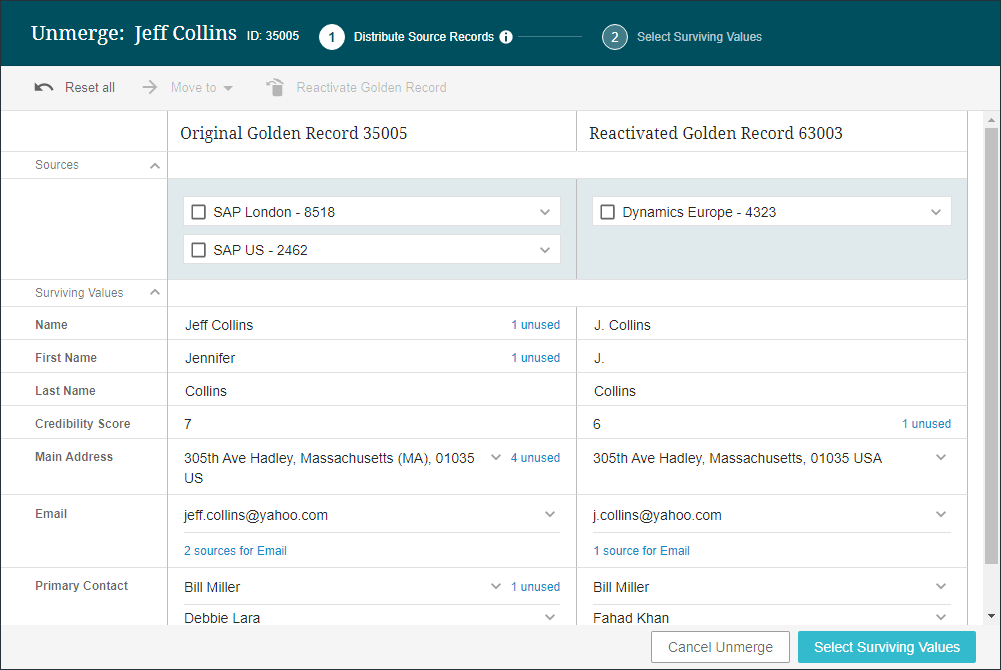Collapse the Surviving Values section chevron
Viewport: 1001px width, 670px height.
(154, 293)
